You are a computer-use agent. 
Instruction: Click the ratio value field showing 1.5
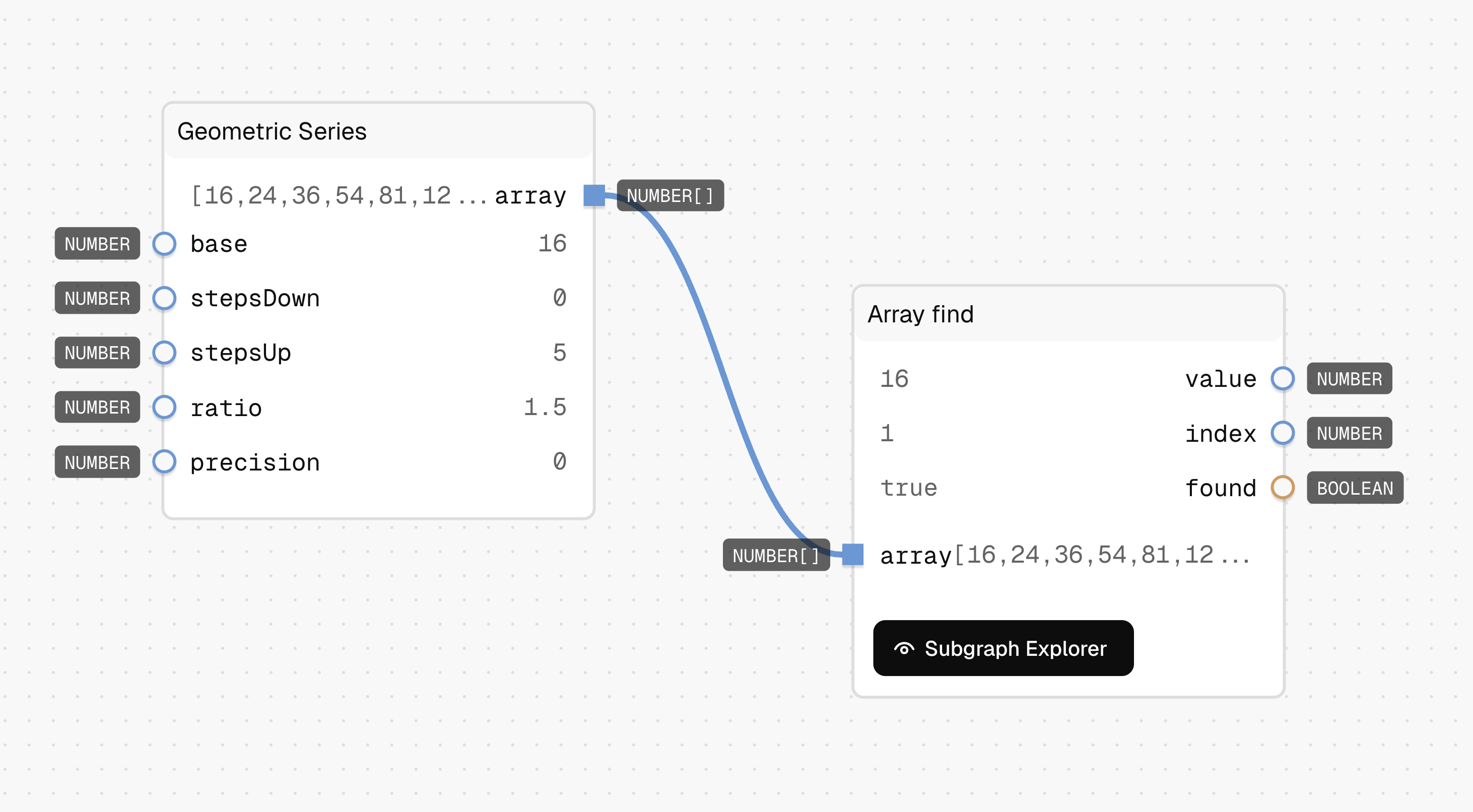pos(545,407)
